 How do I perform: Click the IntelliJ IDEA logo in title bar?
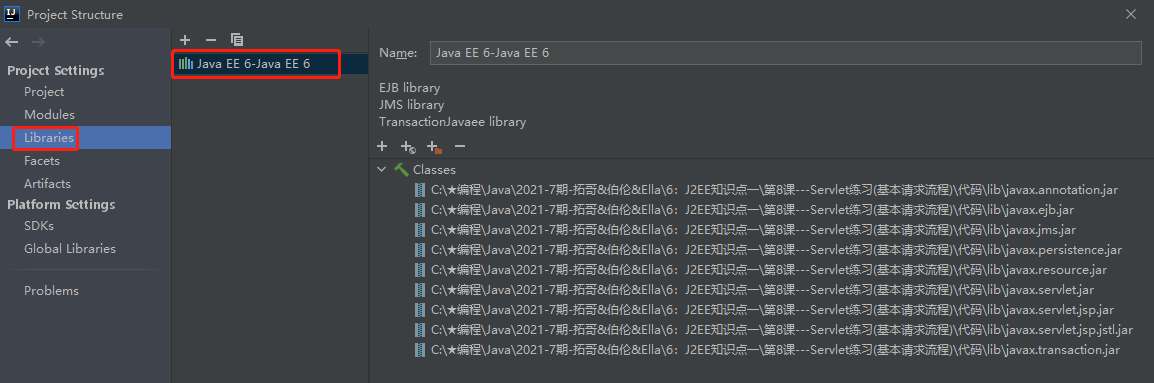pos(13,14)
